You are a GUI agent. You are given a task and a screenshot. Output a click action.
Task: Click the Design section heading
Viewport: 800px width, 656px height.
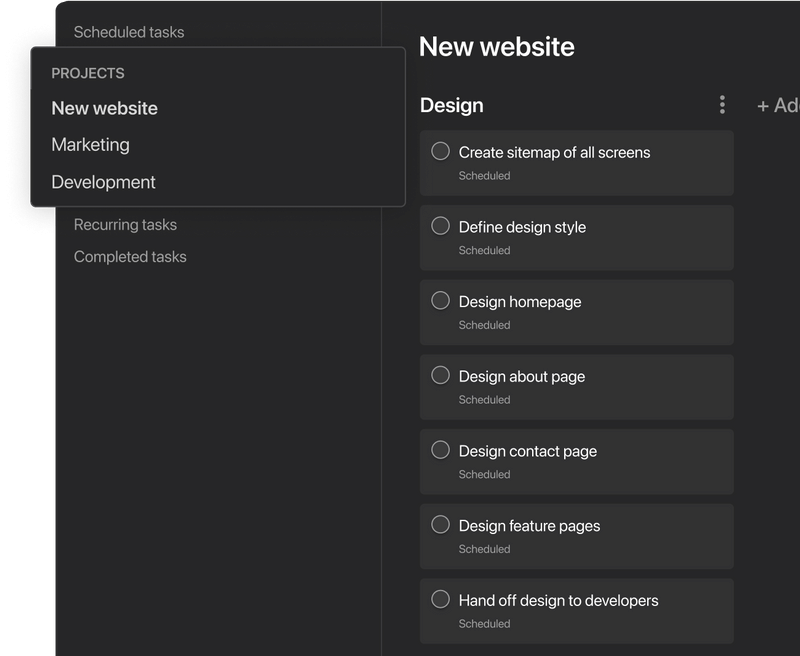[x=452, y=105]
